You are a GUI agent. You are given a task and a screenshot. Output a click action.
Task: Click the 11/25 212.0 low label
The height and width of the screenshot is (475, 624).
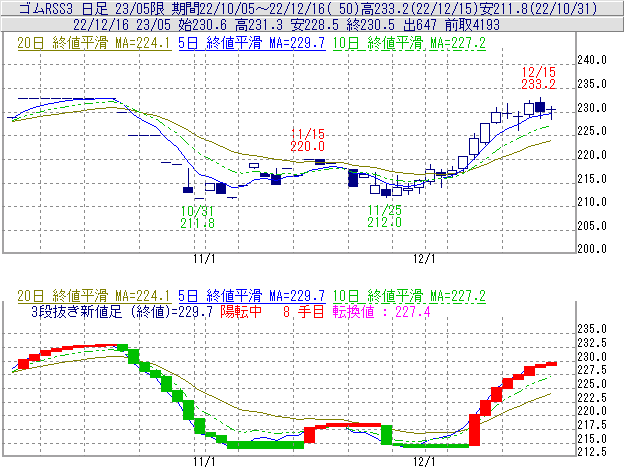coord(384,216)
